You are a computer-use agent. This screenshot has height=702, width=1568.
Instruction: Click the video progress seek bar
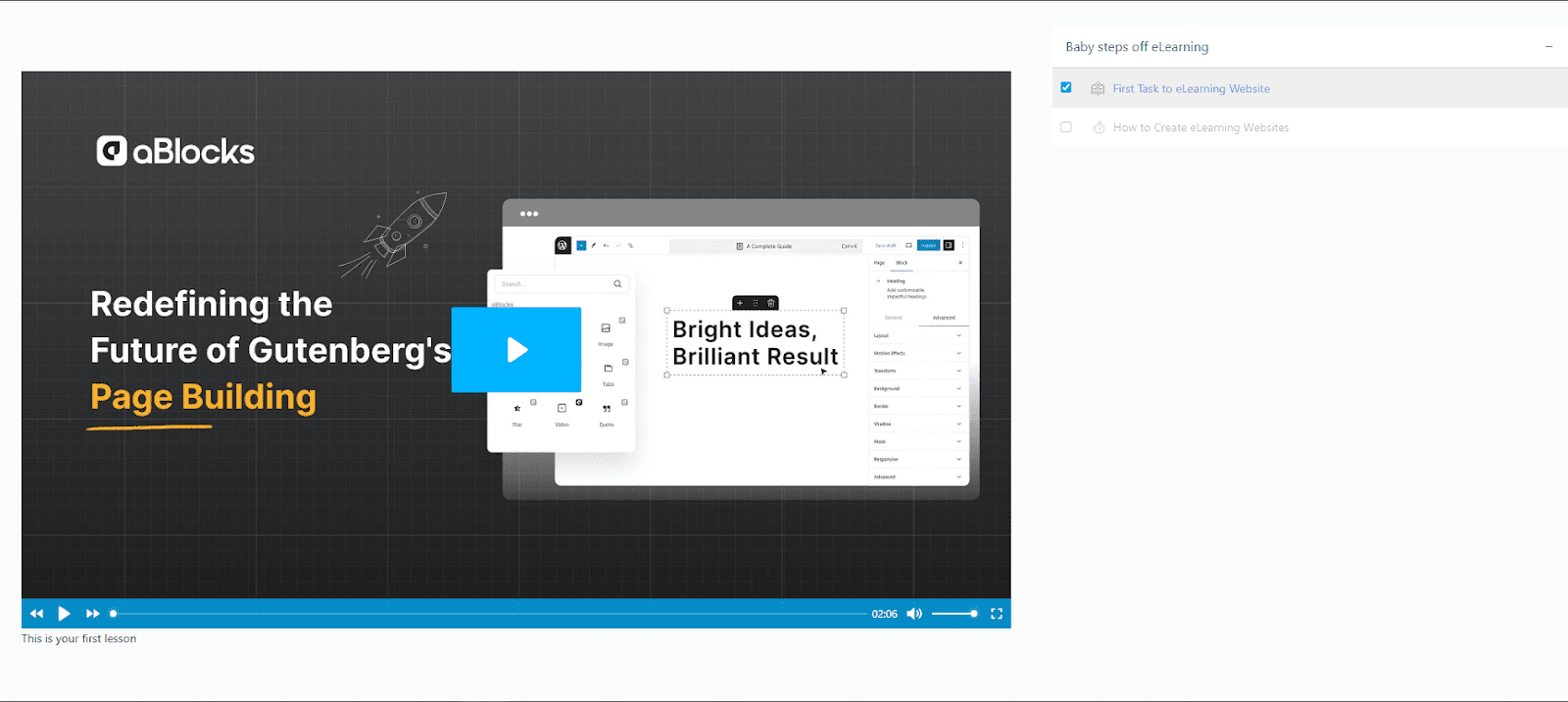pos(488,614)
